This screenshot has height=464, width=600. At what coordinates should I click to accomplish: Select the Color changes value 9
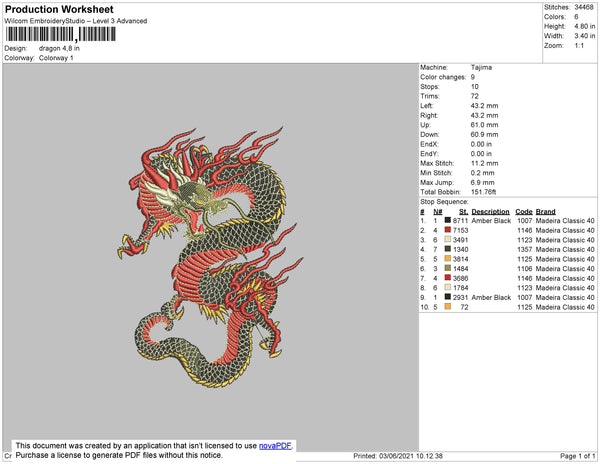[x=473, y=77]
